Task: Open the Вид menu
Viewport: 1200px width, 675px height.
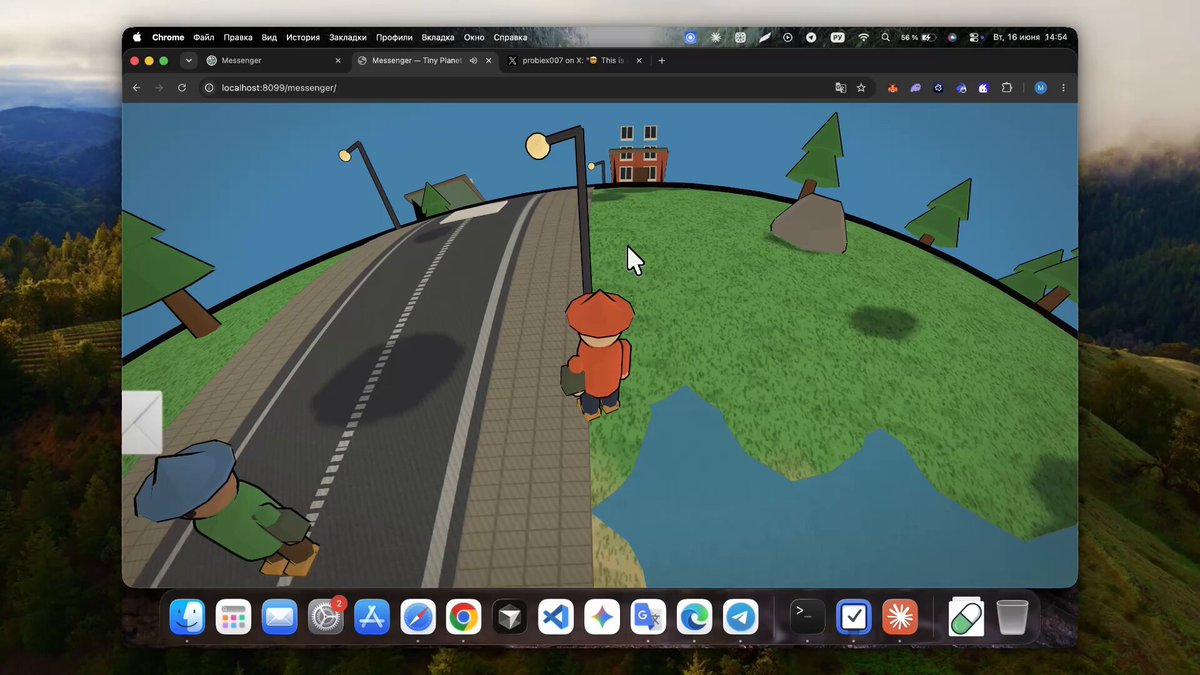Action: (x=269, y=37)
